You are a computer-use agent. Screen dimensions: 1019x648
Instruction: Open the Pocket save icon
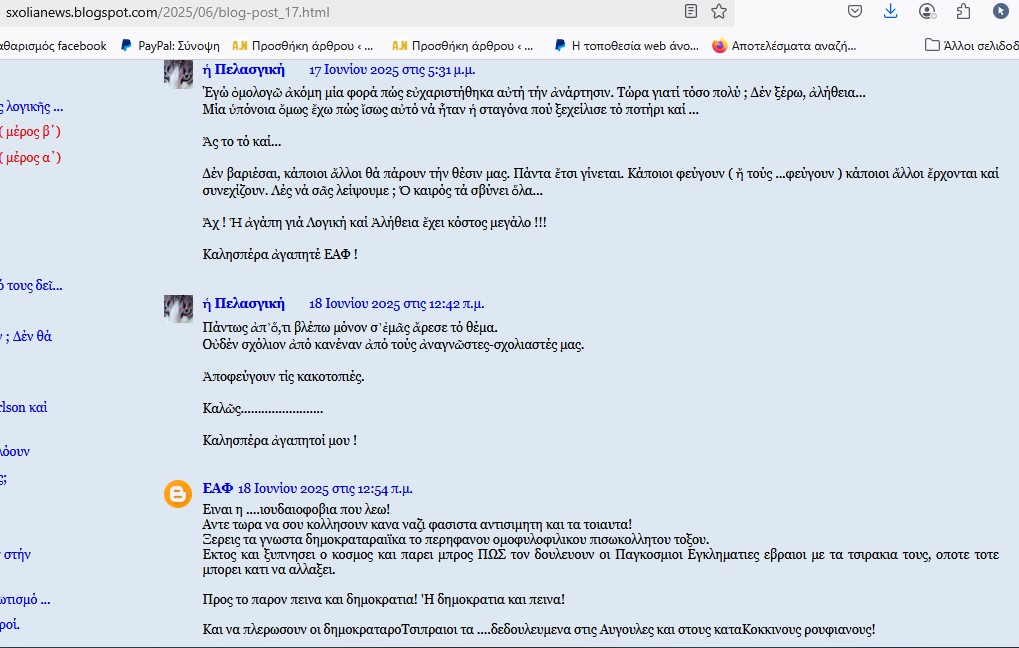(x=855, y=11)
